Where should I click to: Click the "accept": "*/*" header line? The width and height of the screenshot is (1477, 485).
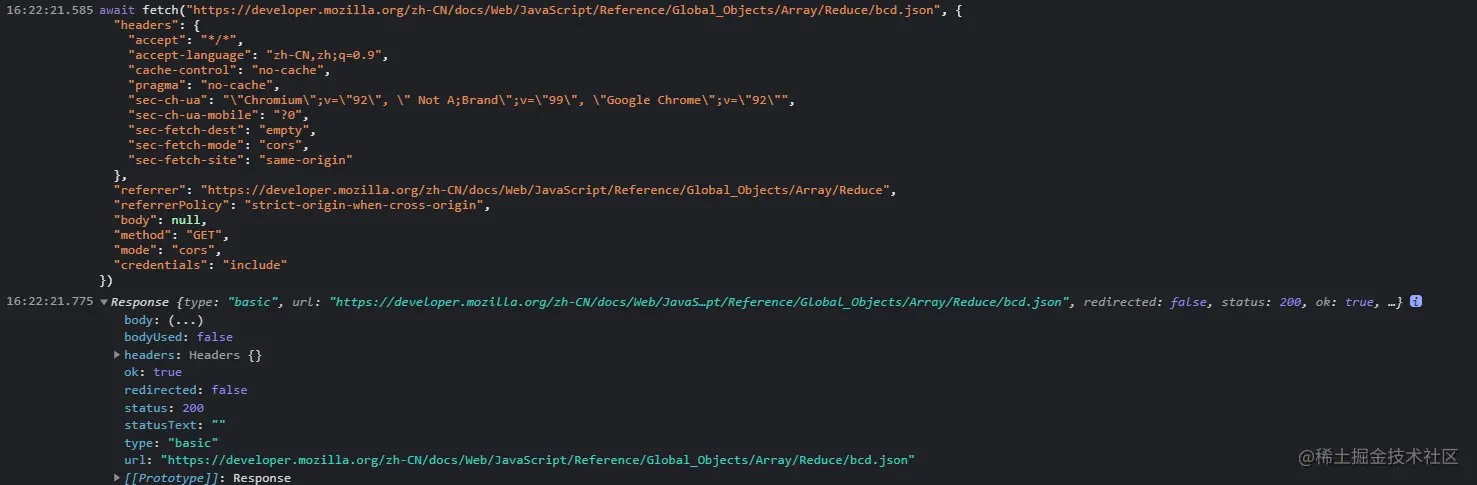tap(185, 39)
